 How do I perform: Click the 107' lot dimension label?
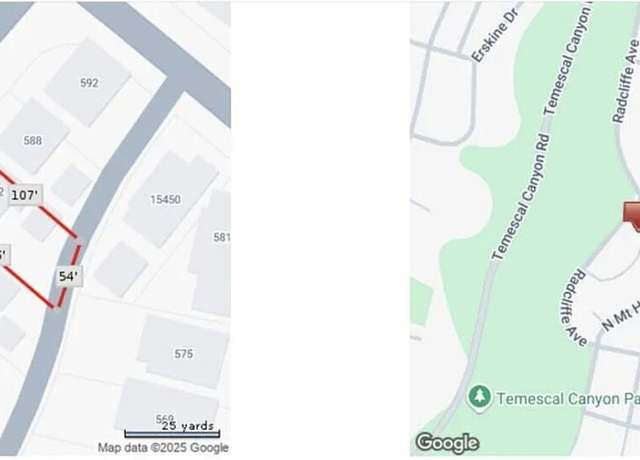25,195
